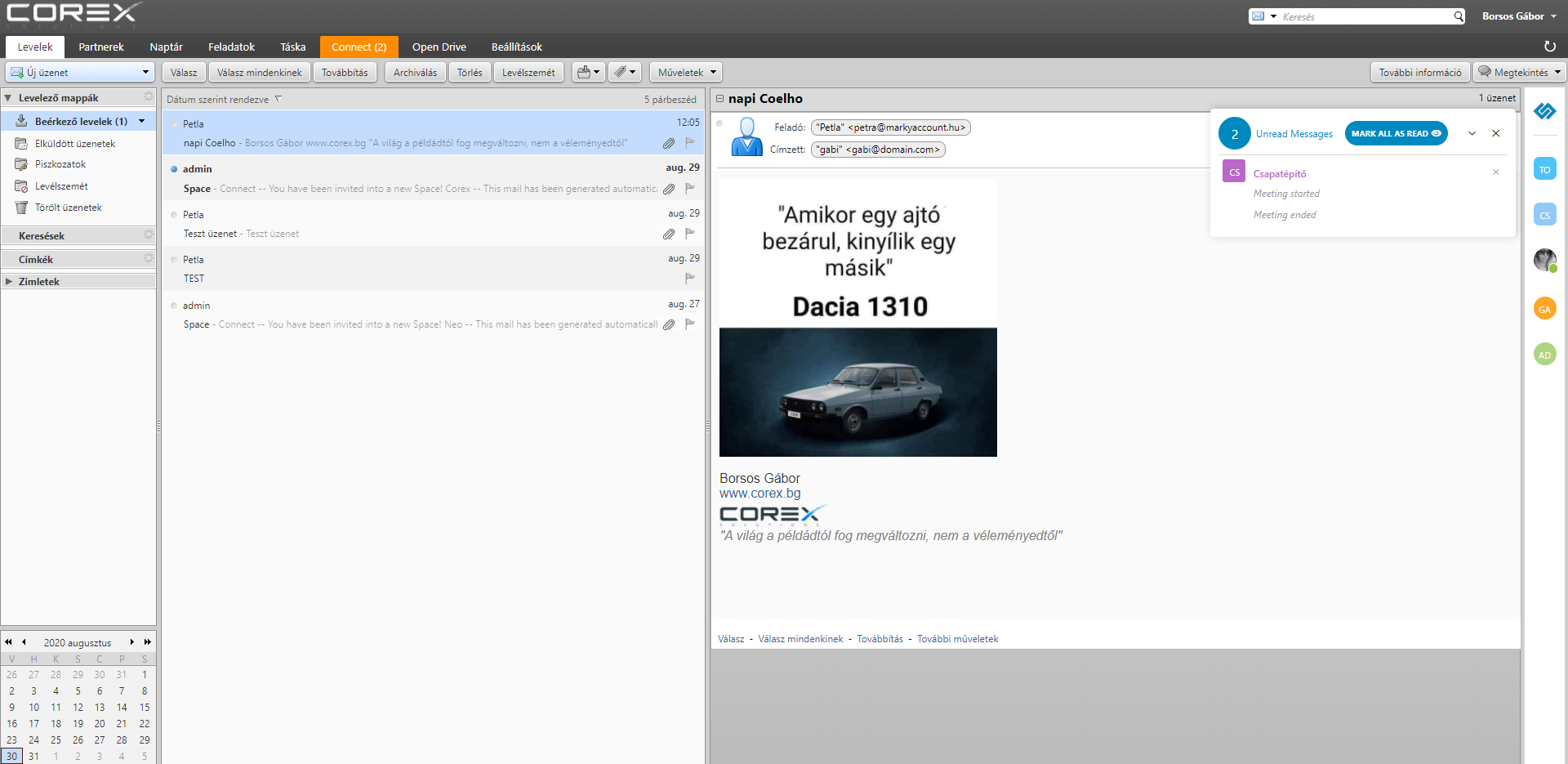The width and height of the screenshot is (1568, 764).
Task: Open the Beállítások tab
Action: coord(517,47)
